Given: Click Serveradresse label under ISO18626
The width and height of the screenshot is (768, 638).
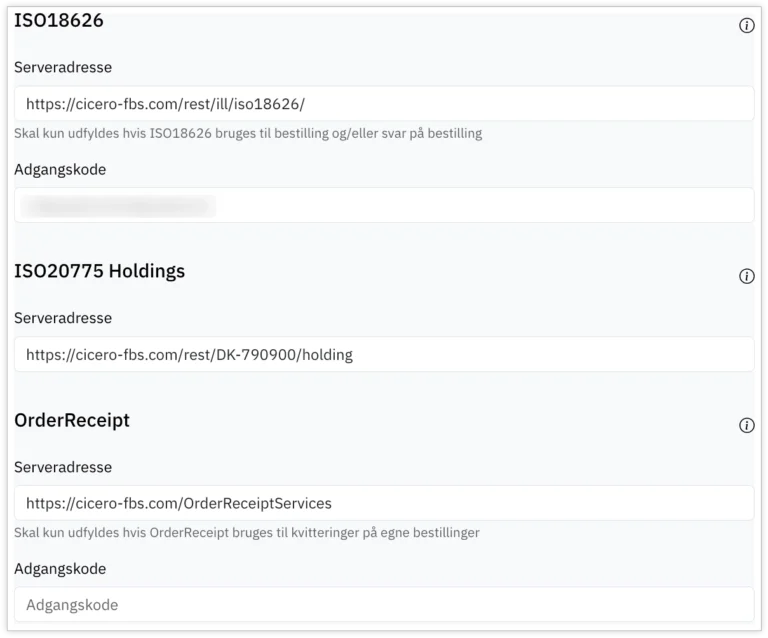Looking at the screenshot, I should (63, 68).
